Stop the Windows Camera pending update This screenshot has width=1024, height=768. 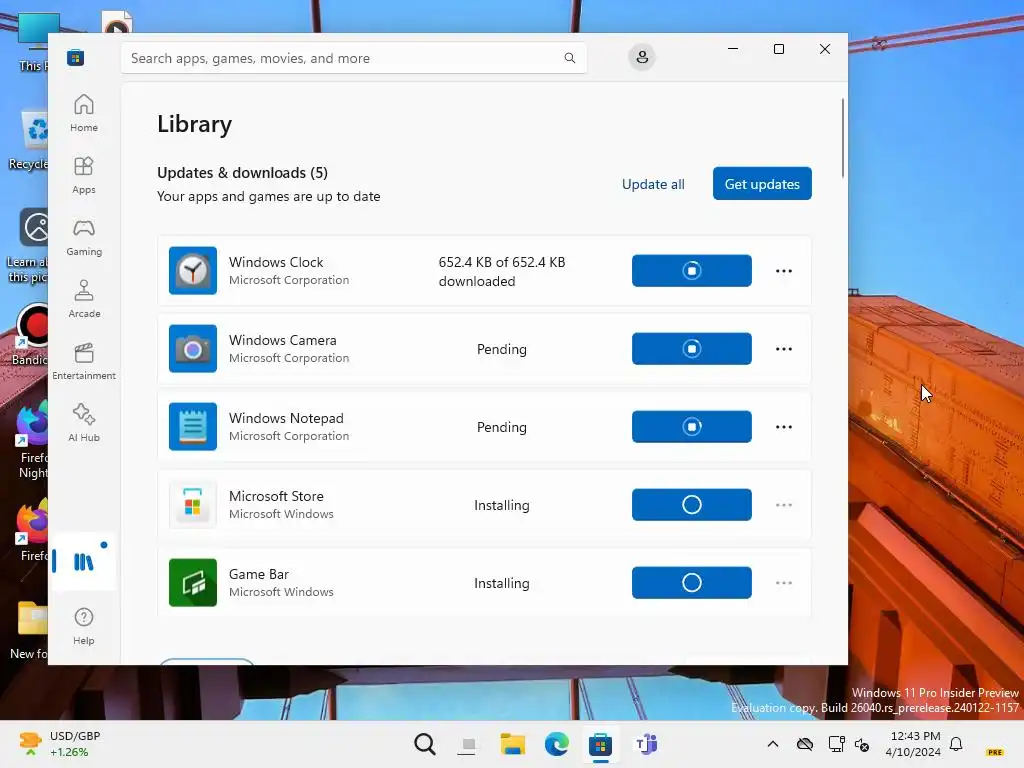[692, 349]
